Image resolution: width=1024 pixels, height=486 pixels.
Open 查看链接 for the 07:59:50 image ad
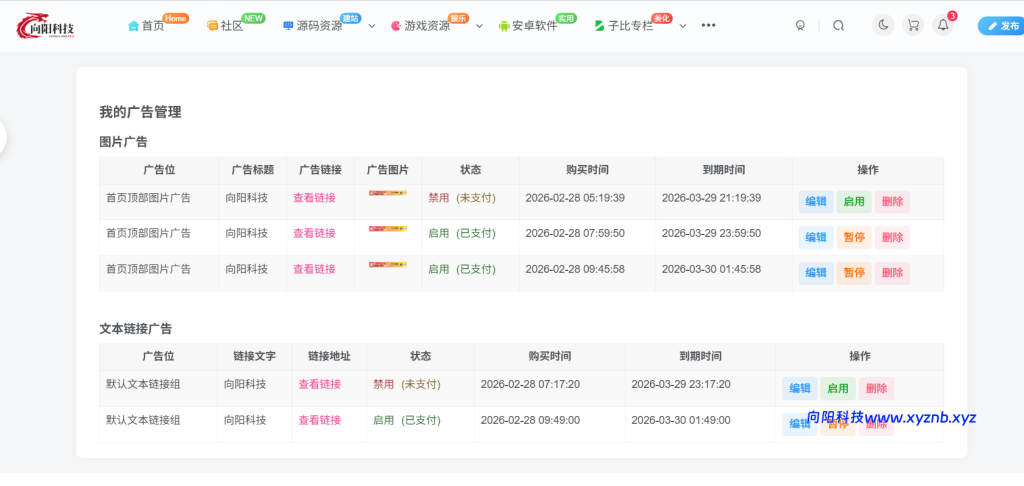pos(314,233)
